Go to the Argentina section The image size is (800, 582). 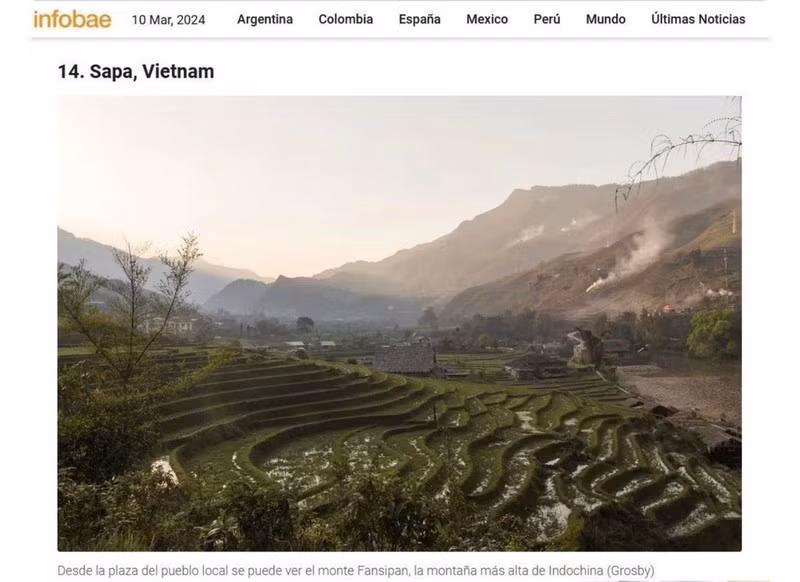[265, 19]
